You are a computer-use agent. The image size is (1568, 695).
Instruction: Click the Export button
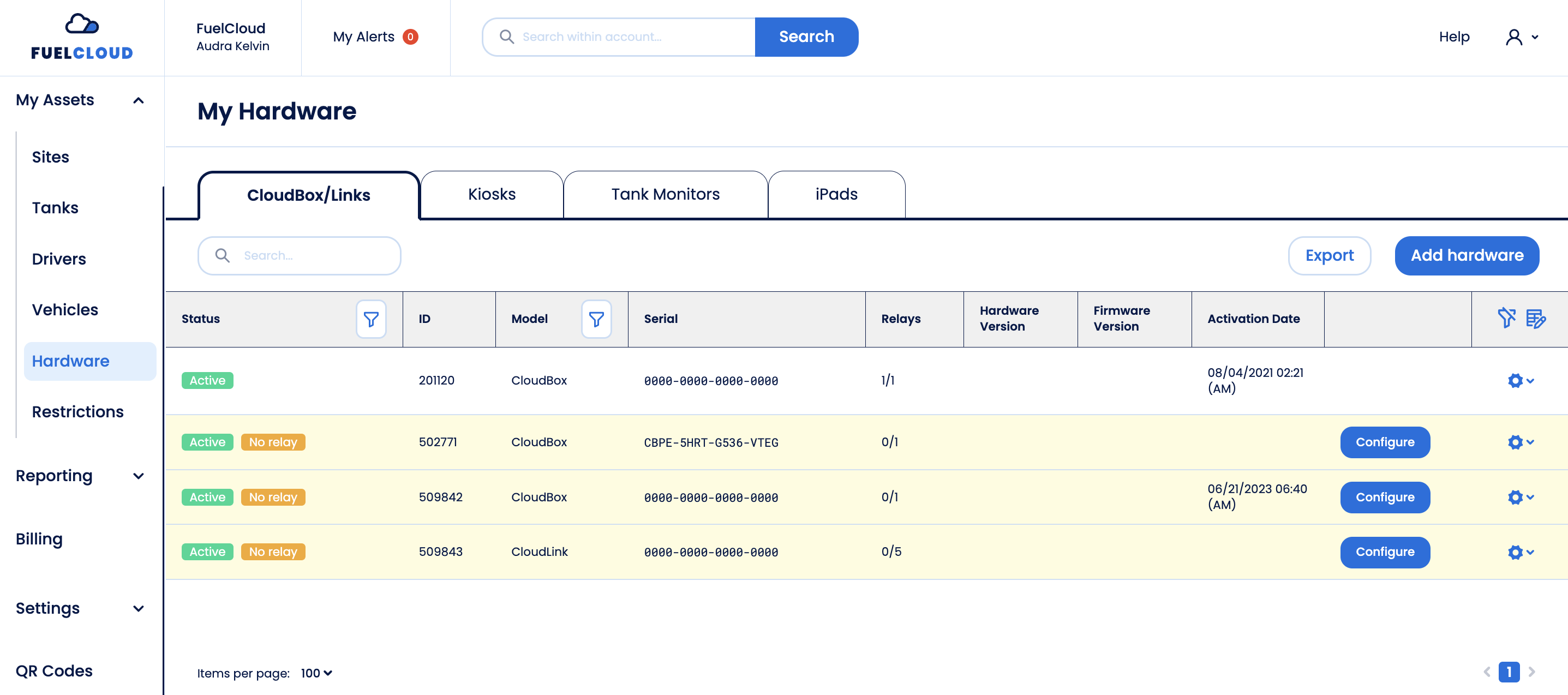click(x=1330, y=256)
